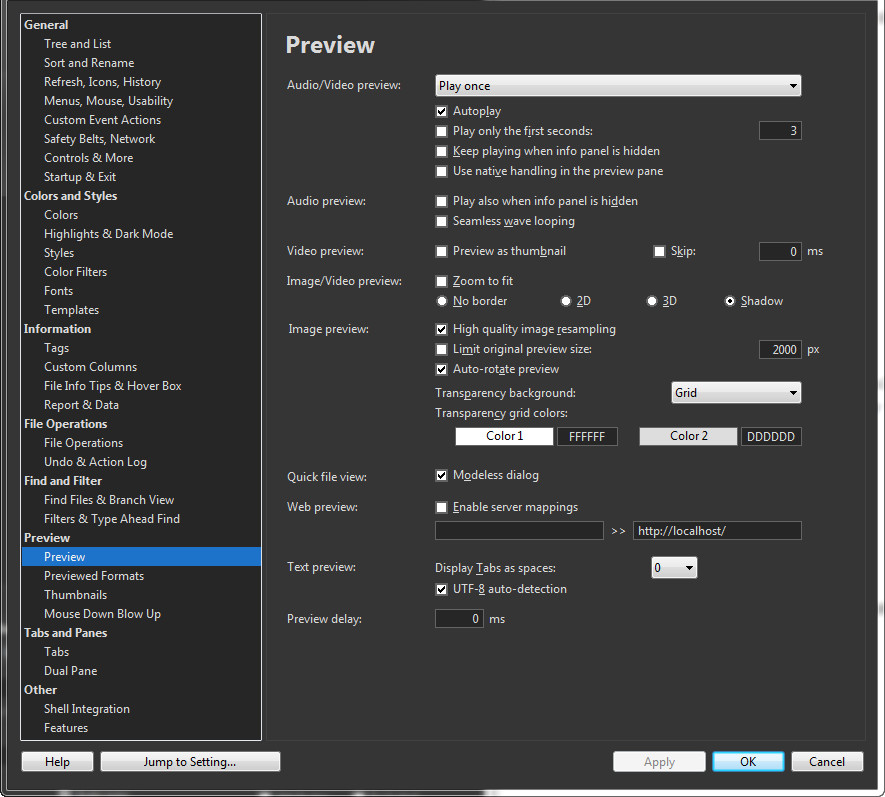Click the Preview delay ms field

pyautogui.click(x=459, y=619)
